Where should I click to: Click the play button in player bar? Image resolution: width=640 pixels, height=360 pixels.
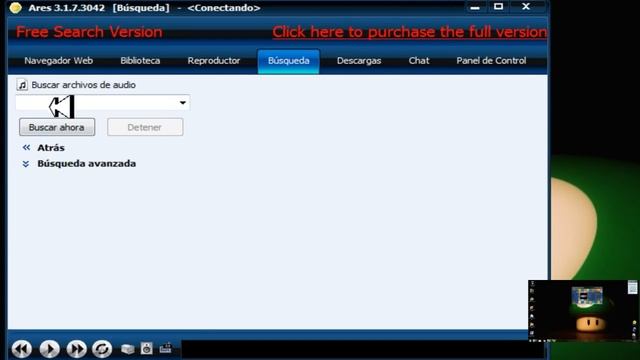pos(49,349)
